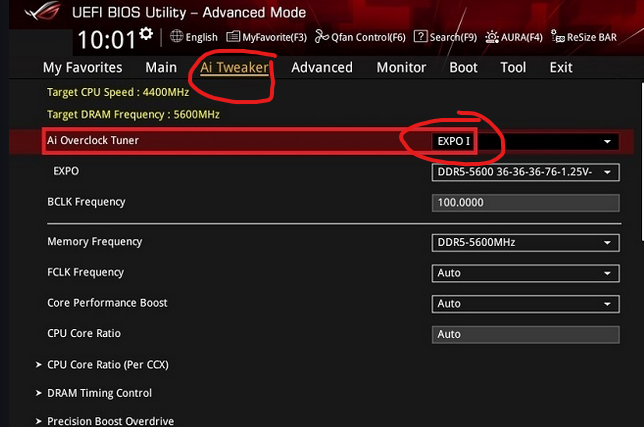Open EXPO profile DDR5-5600 dropdown
Screen dimensions: 644x427
[x=526, y=172]
